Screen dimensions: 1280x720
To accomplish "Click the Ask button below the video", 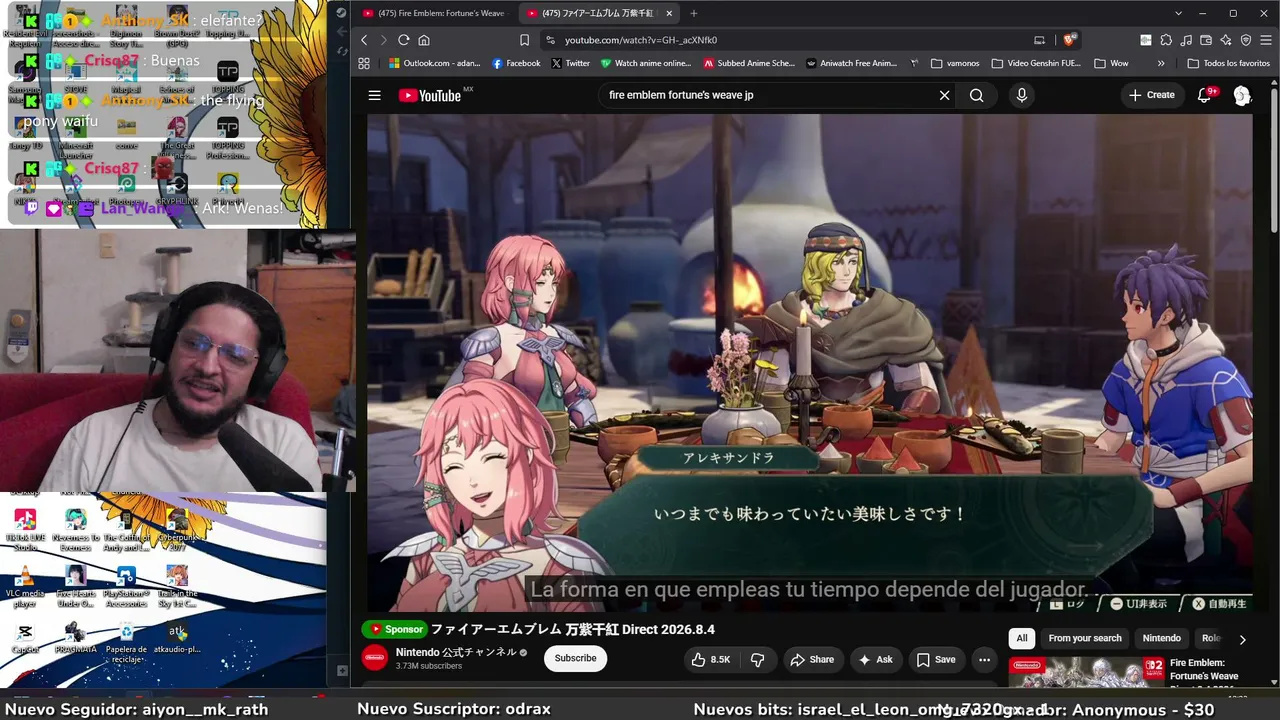I will coord(875,660).
